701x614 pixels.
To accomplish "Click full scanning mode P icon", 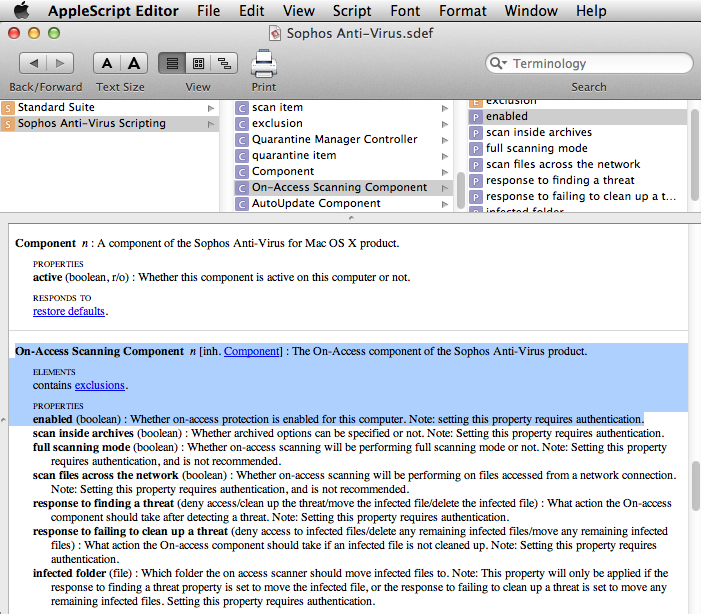I will point(476,149).
